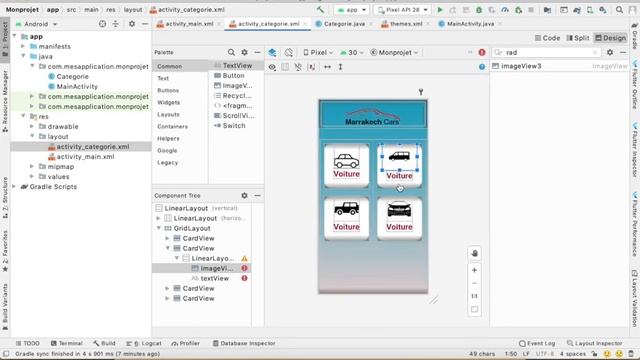640x360 pixels.
Task: Select the pan hand tool on canvas
Action: tap(474, 253)
